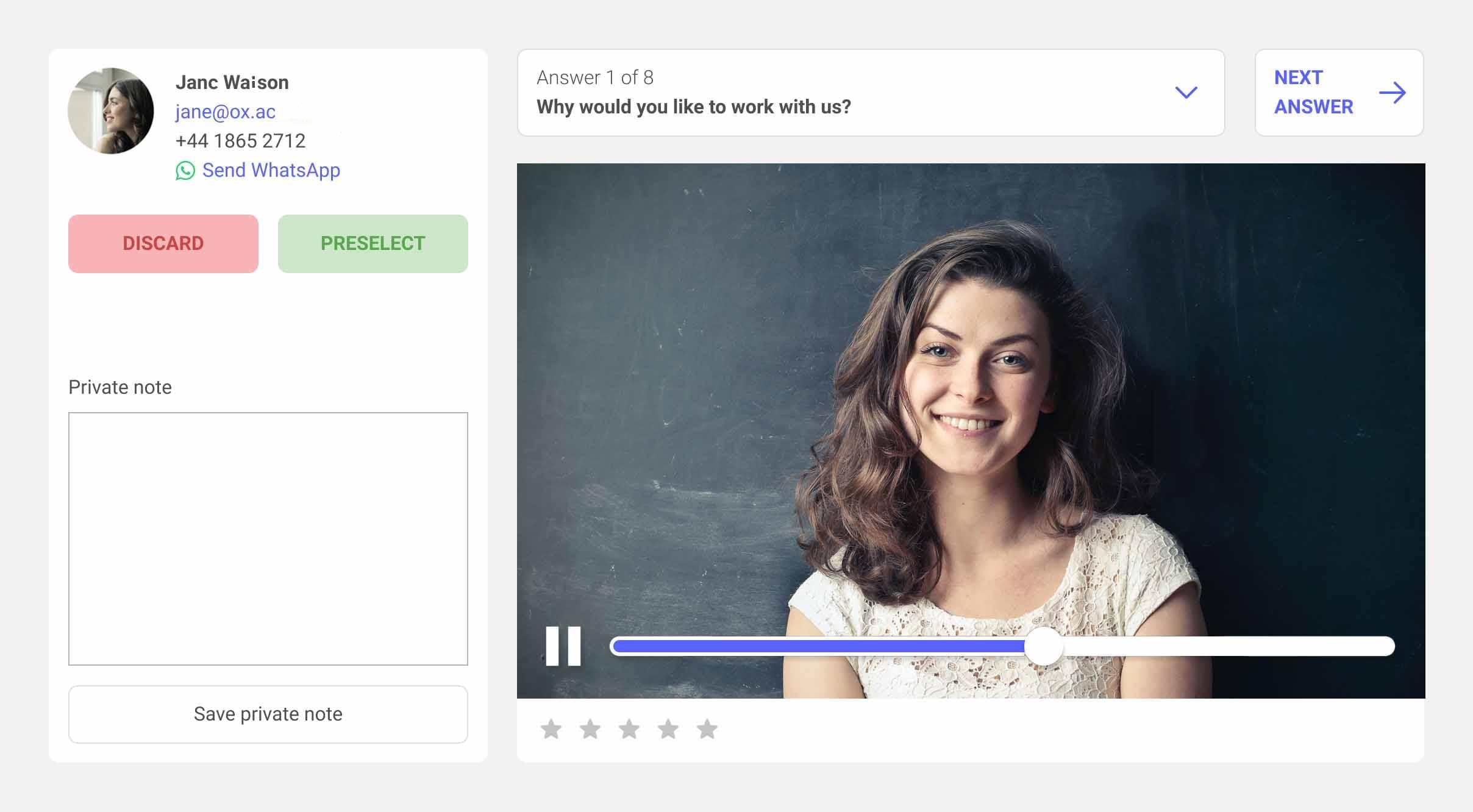This screenshot has width=1473, height=812.
Task: Click the PRESELECT candidate button
Action: coord(372,242)
